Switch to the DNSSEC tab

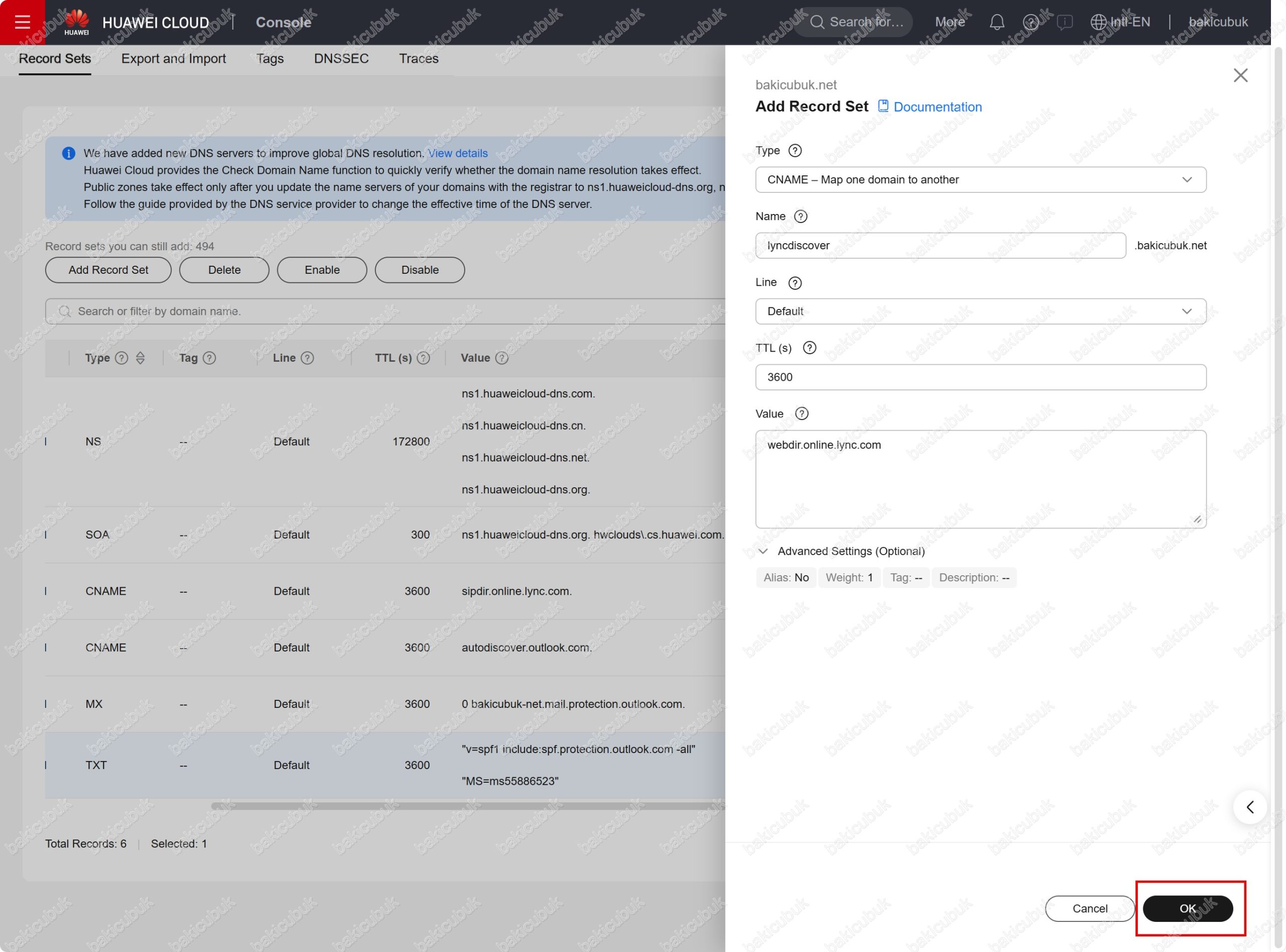coord(341,59)
